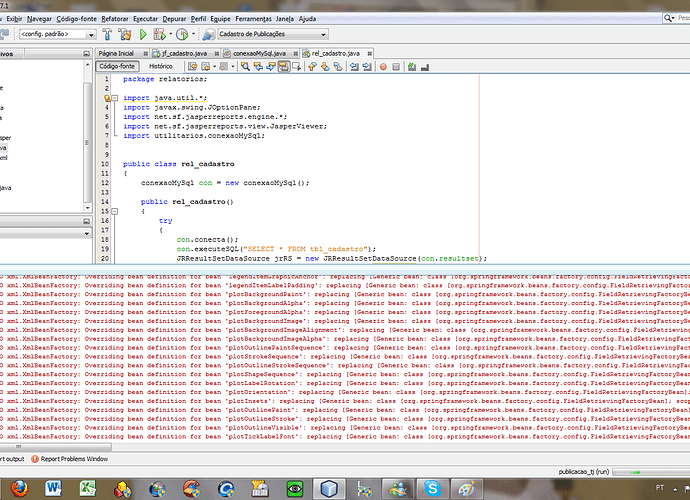Click the Debug Project icon

(x=159, y=34)
